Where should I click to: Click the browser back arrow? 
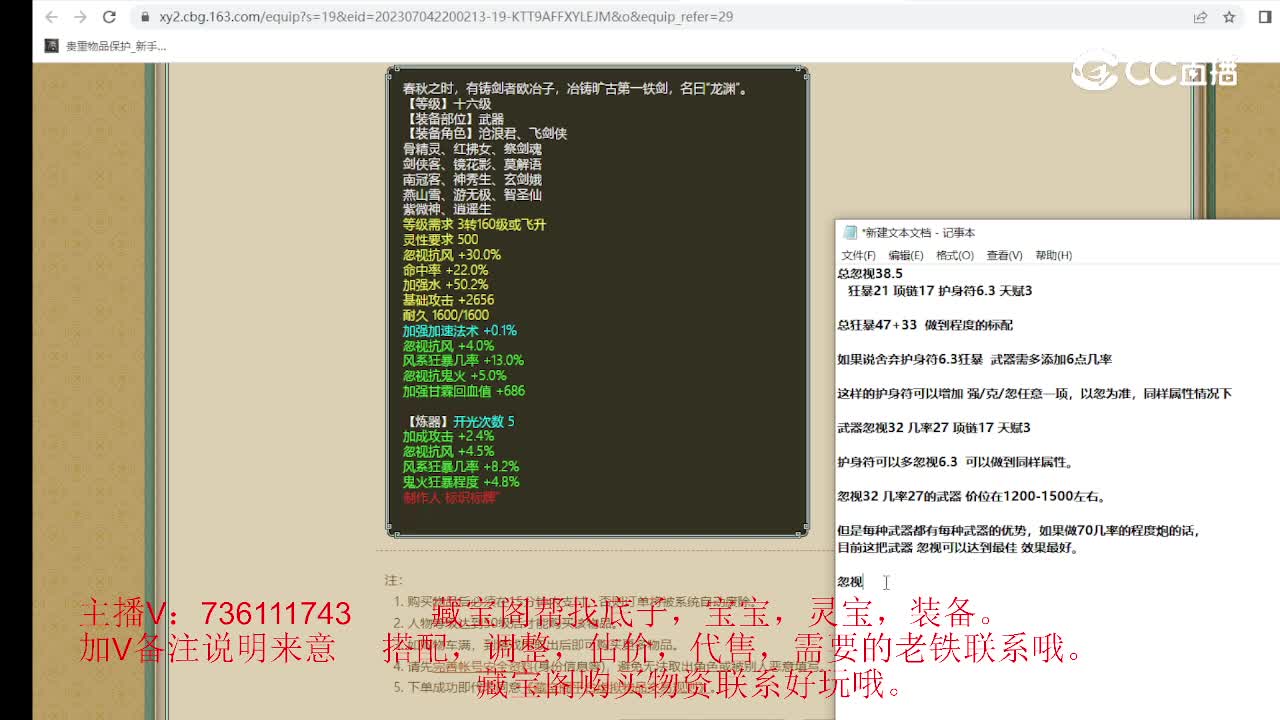click(52, 17)
